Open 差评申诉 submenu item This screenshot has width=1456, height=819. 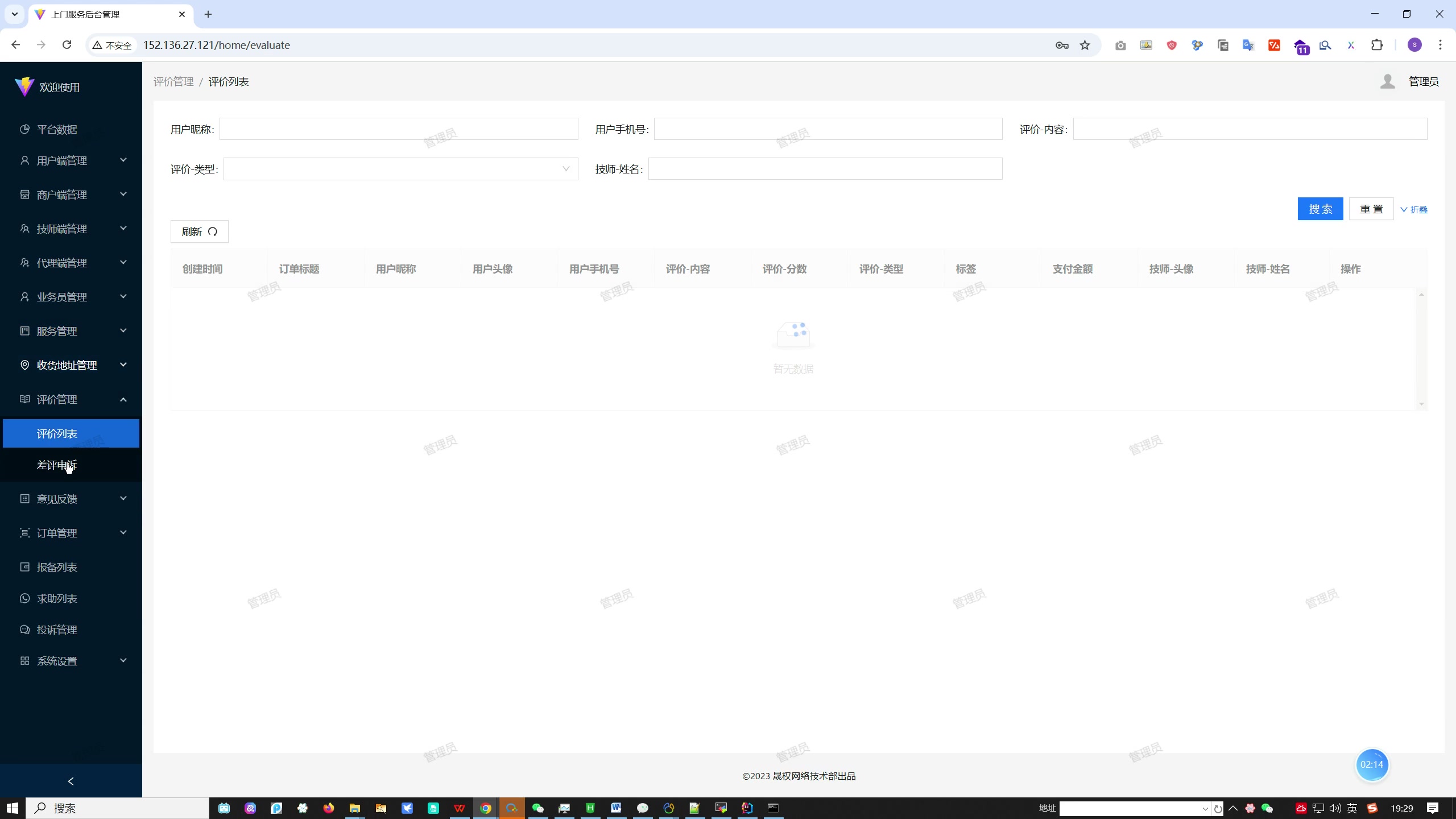71,465
